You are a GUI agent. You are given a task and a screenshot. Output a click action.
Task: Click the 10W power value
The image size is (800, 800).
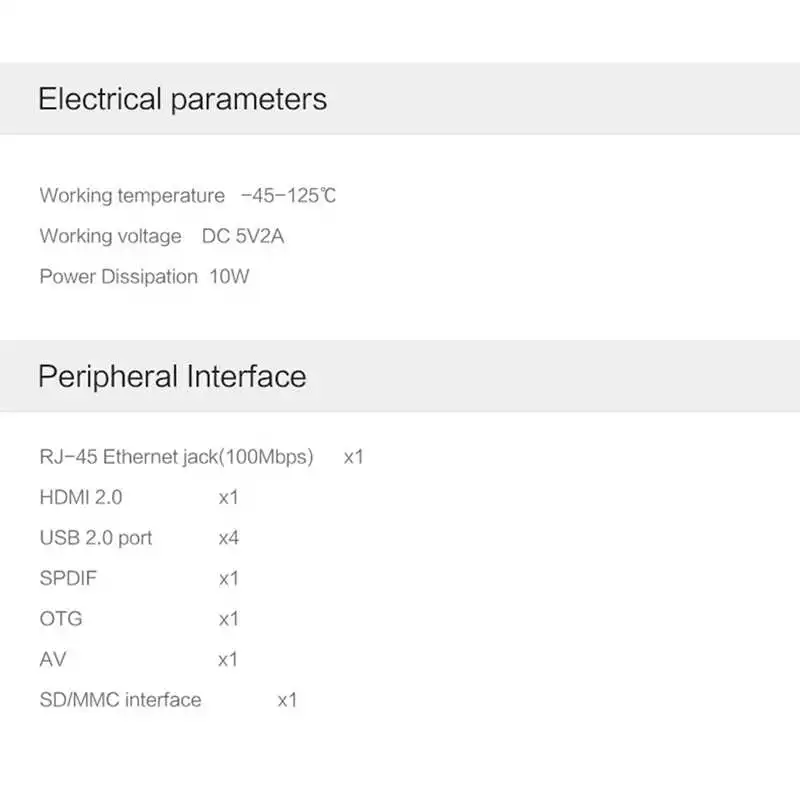click(x=230, y=277)
